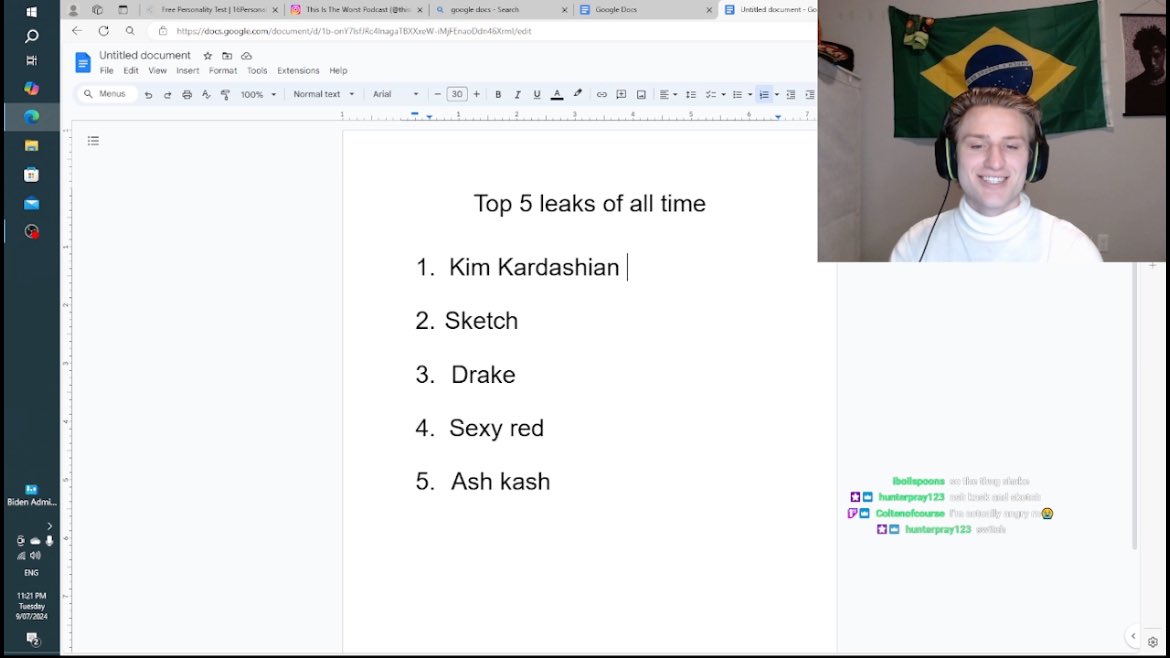Click the Untitled document title
This screenshot has height=658, width=1170.
click(145, 55)
